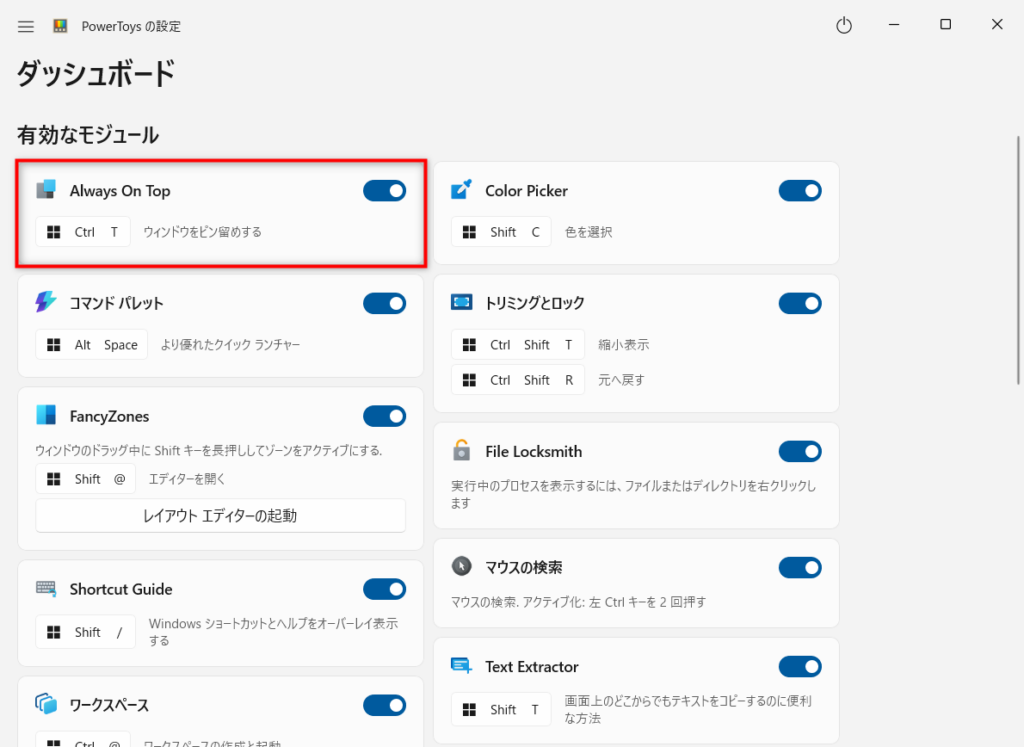Click the power button icon in title bar
The image size is (1024, 747).
(844, 25)
